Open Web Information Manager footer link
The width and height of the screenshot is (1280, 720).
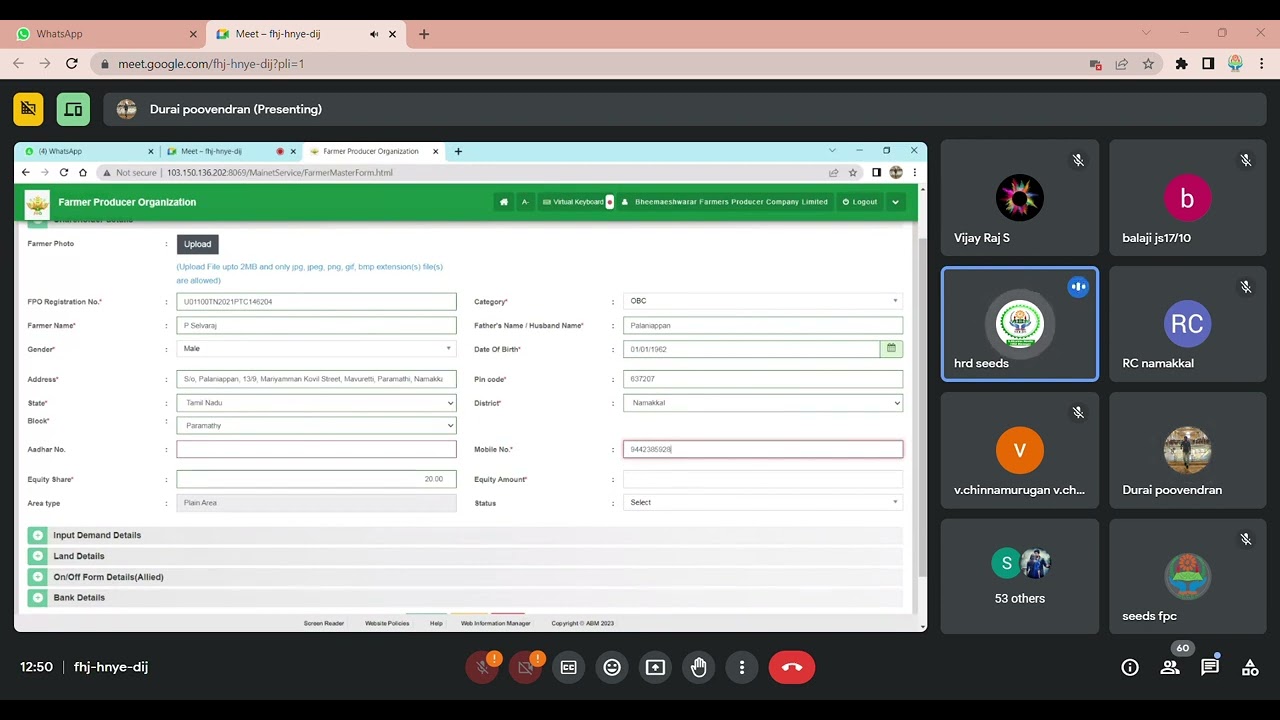tap(496, 623)
